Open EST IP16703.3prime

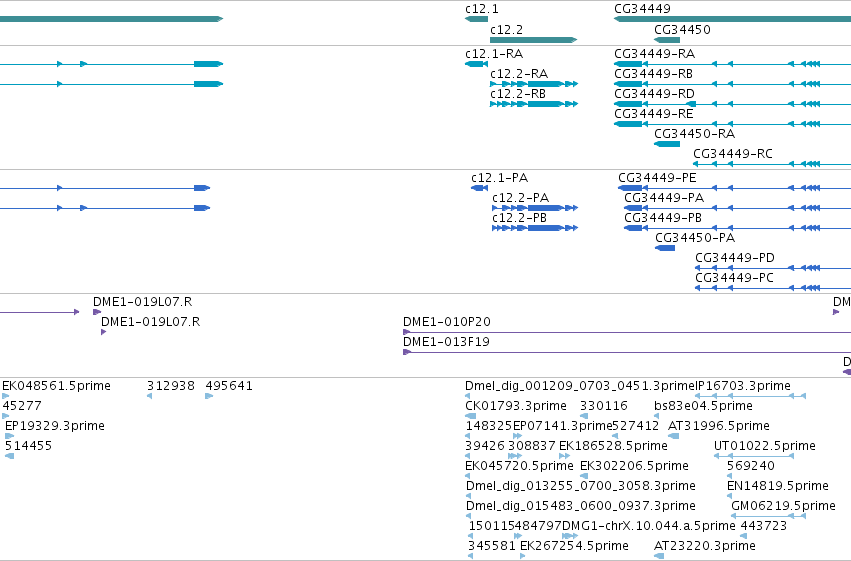742,386
